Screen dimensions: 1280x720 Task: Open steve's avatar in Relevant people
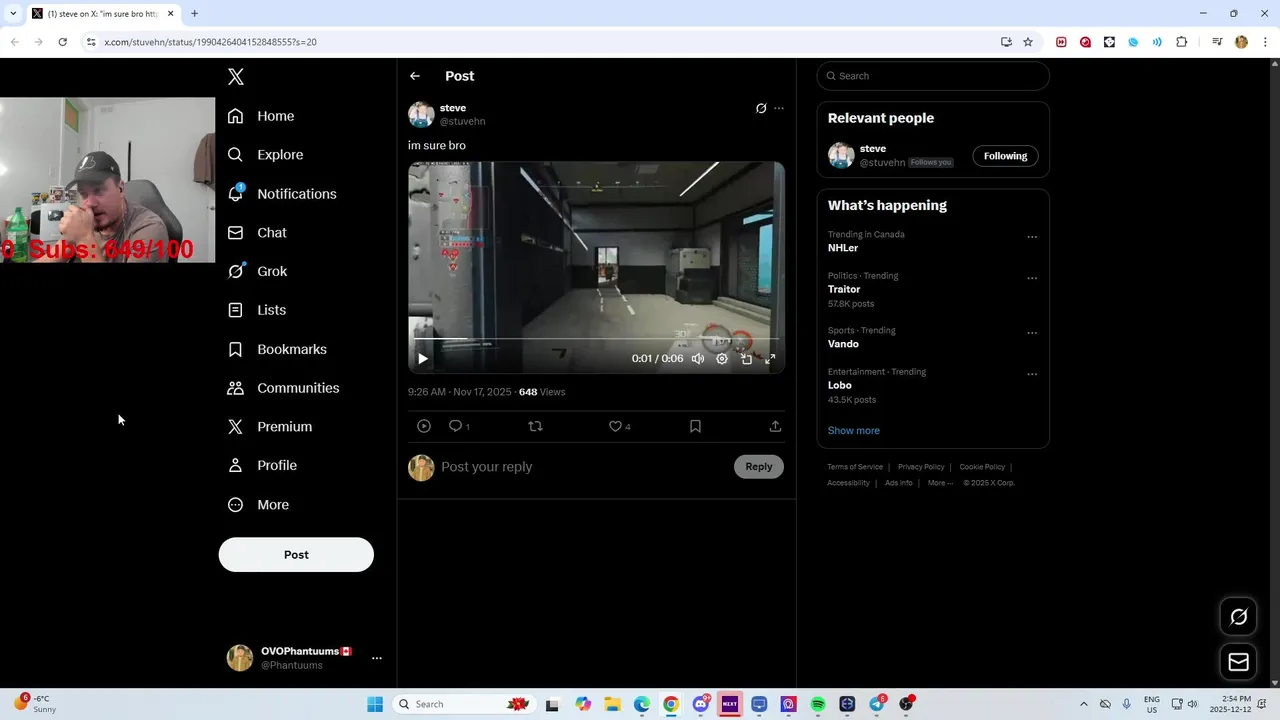(x=841, y=155)
